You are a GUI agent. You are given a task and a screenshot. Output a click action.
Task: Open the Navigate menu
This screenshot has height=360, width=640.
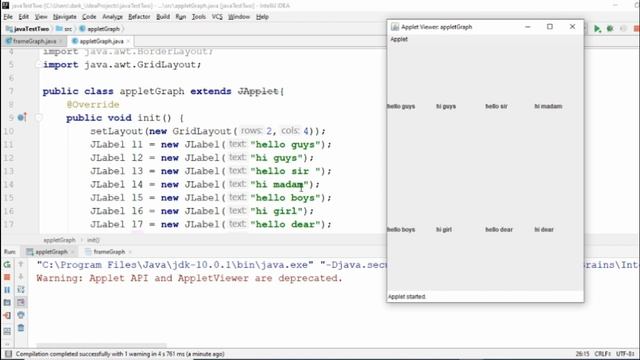pyautogui.click(x=64, y=17)
